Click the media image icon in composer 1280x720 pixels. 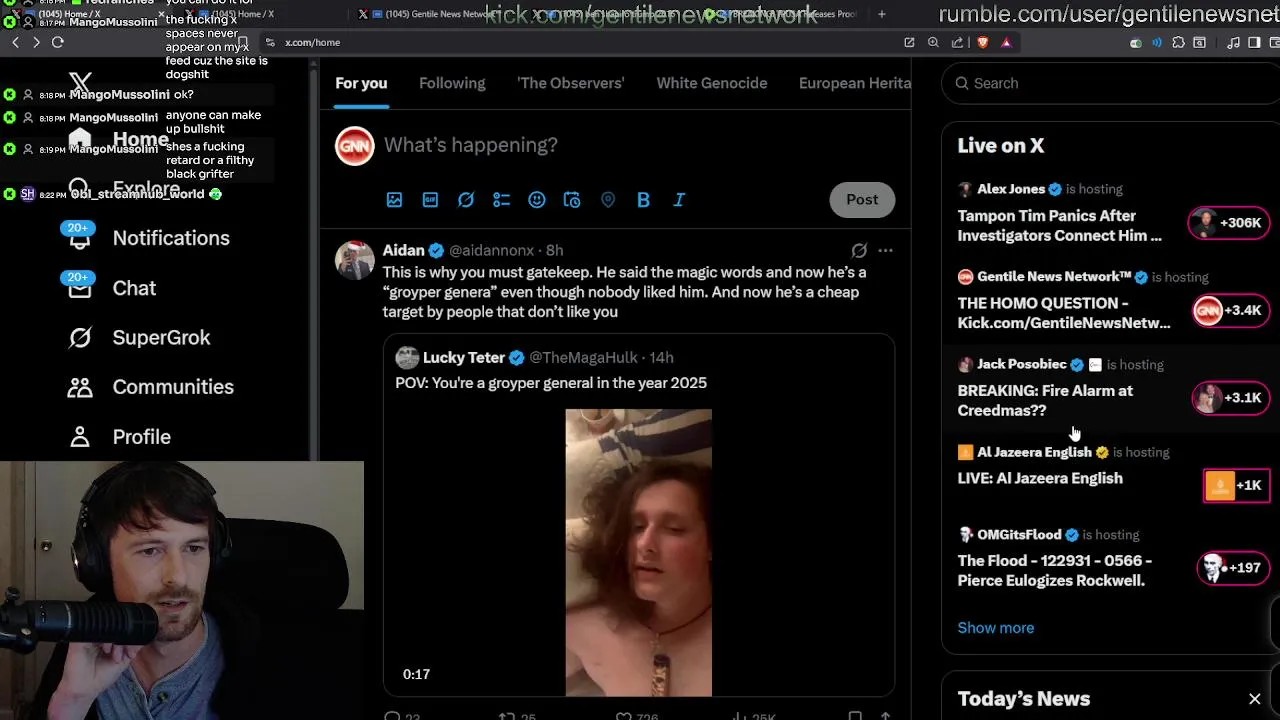coord(394,200)
